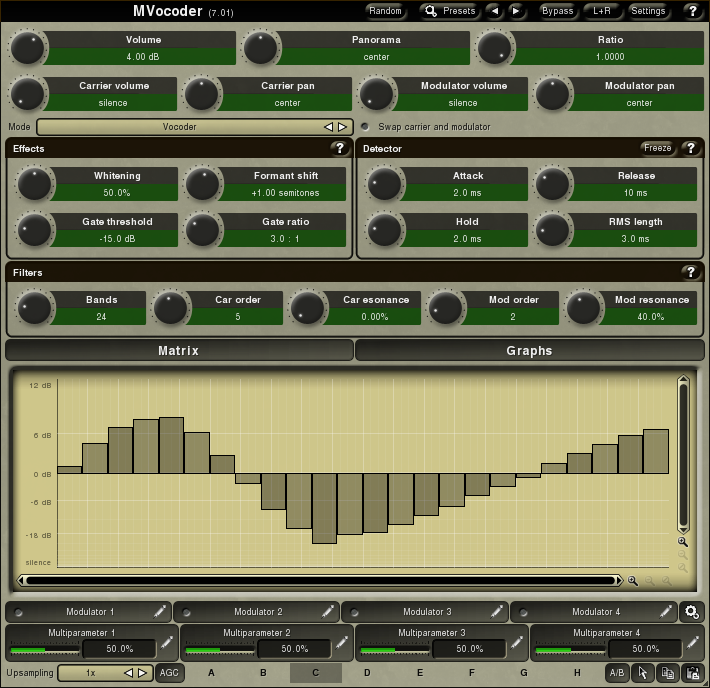This screenshot has height=688, width=710.
Task: Select previous Mode with left arrow
Action: pos(328,127)
